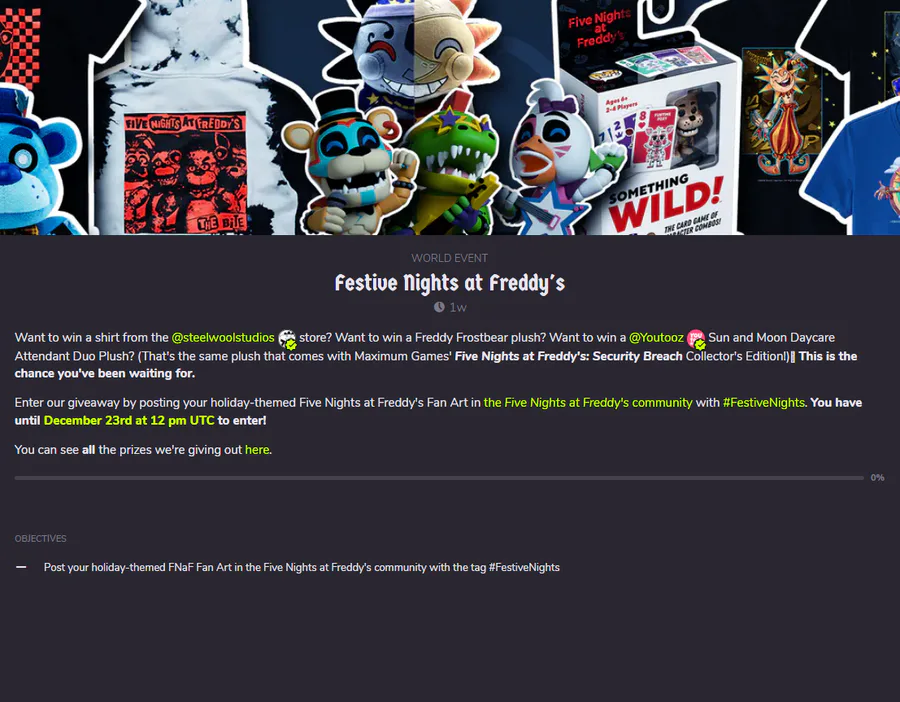Viewport: 900px width, 702px height.
Task: Click the WORLD EVENT label
Action: (449, 258)
